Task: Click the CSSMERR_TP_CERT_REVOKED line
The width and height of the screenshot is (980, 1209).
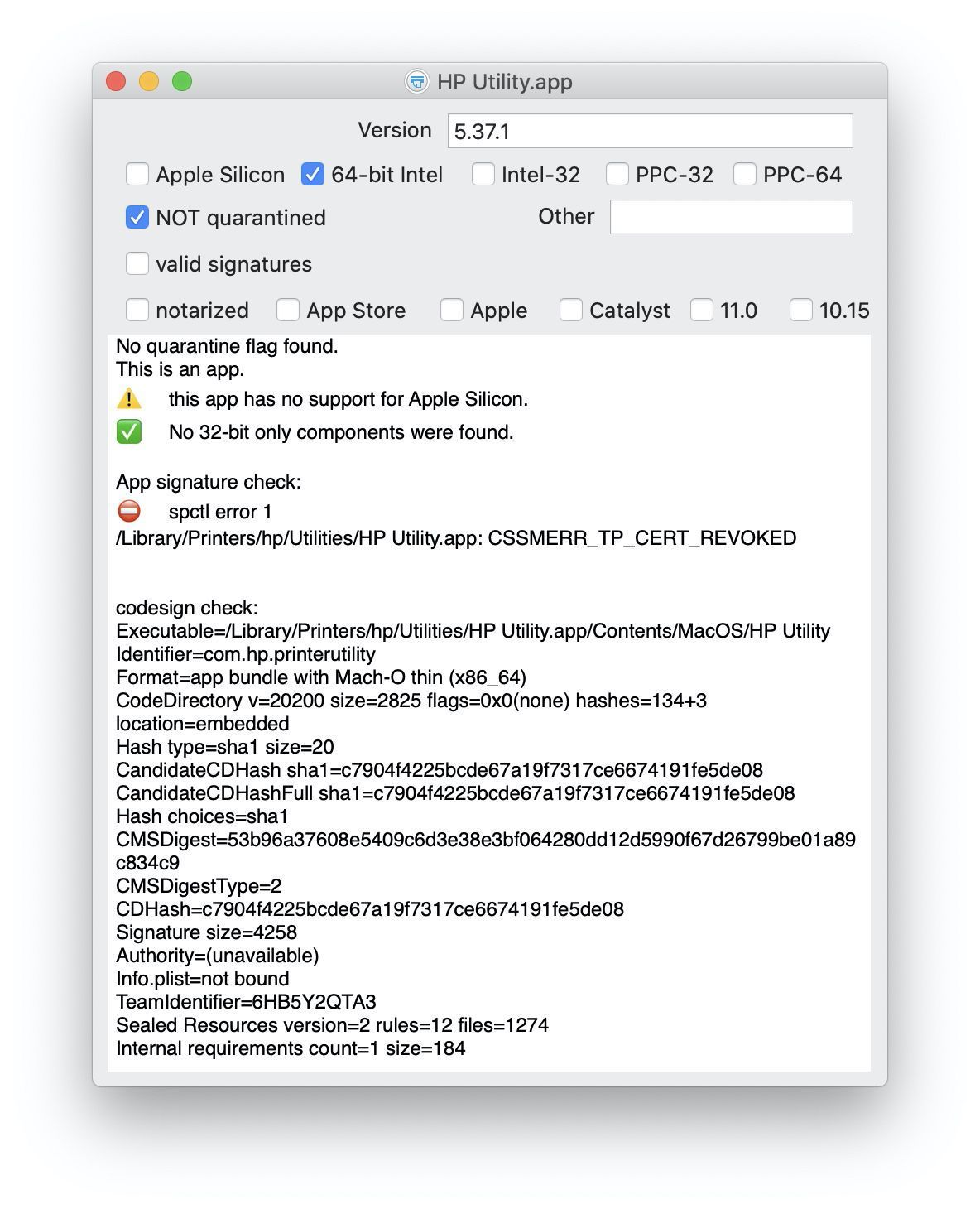Action: [x=456, y=538]
